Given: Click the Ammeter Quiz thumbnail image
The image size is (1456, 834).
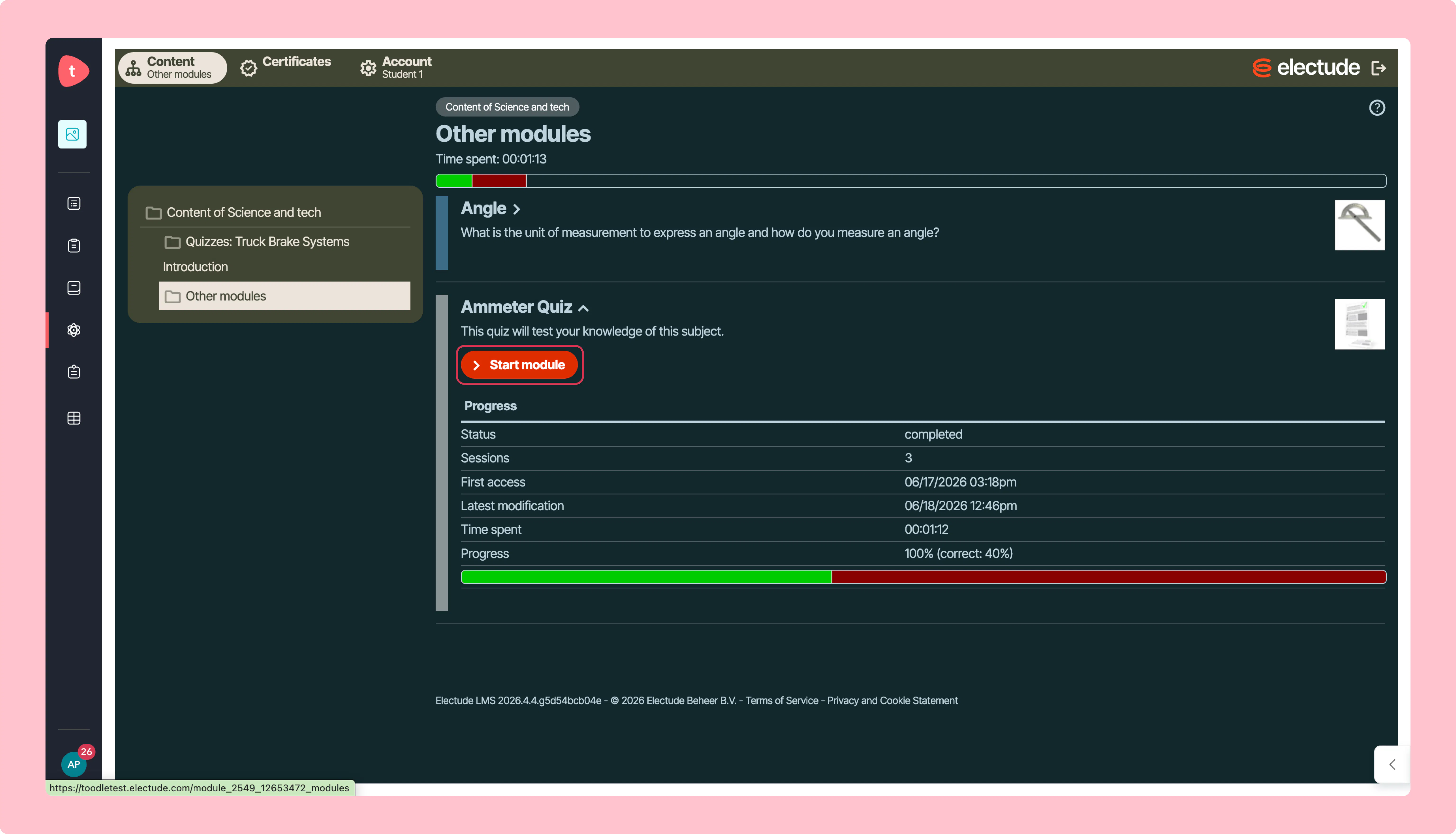Looking at the screenshot, I should 1360,324.
